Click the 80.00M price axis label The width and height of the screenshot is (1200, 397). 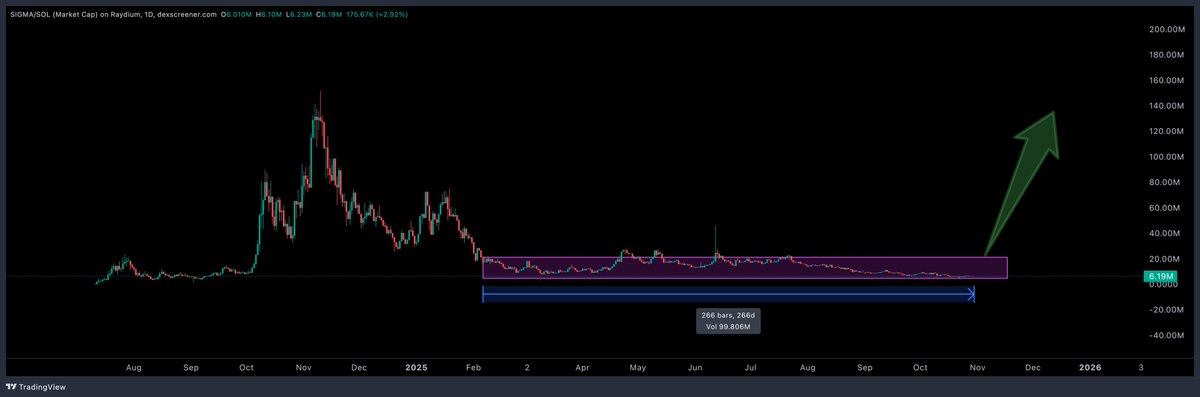coord(1165,183)
